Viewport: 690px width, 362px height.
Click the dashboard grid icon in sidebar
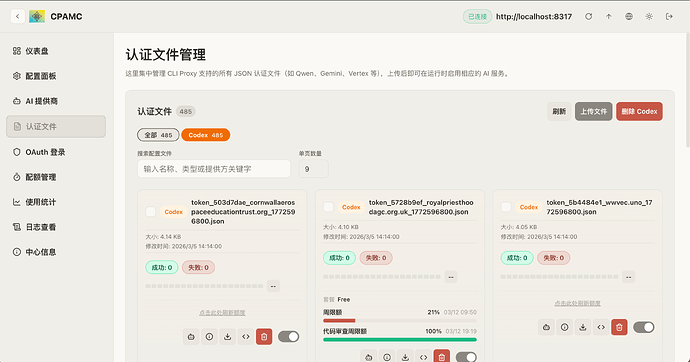[x=17, y=51]
